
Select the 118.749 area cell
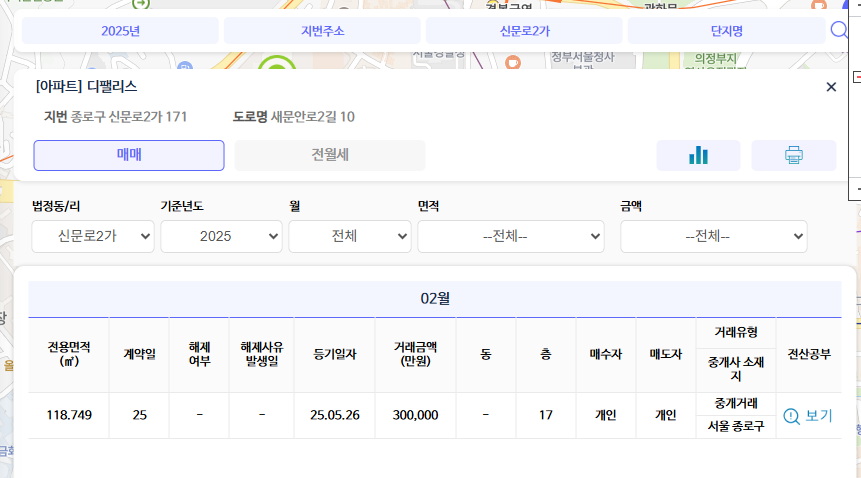(69, 415)
